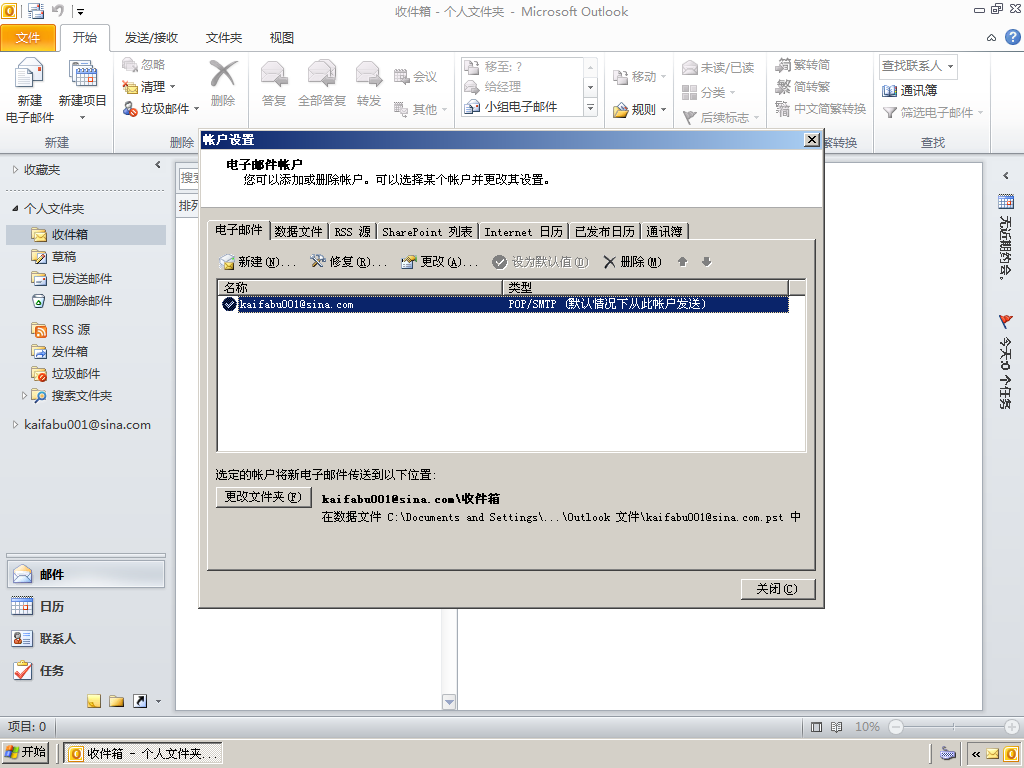Click the Junk (垃圾邮件) icon in ribbon
Screen dimensions: 1024x768
tap(130, 108)
